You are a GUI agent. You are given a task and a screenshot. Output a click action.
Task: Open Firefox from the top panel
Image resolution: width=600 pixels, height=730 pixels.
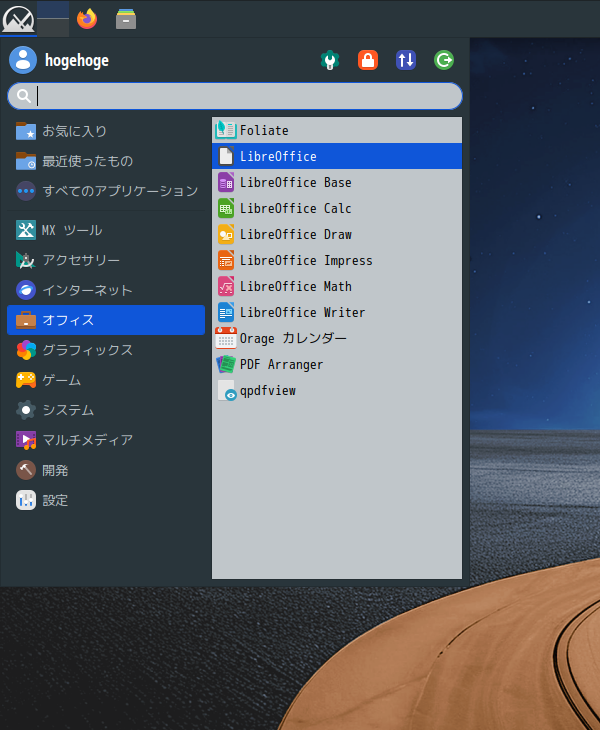coord(88,18)
